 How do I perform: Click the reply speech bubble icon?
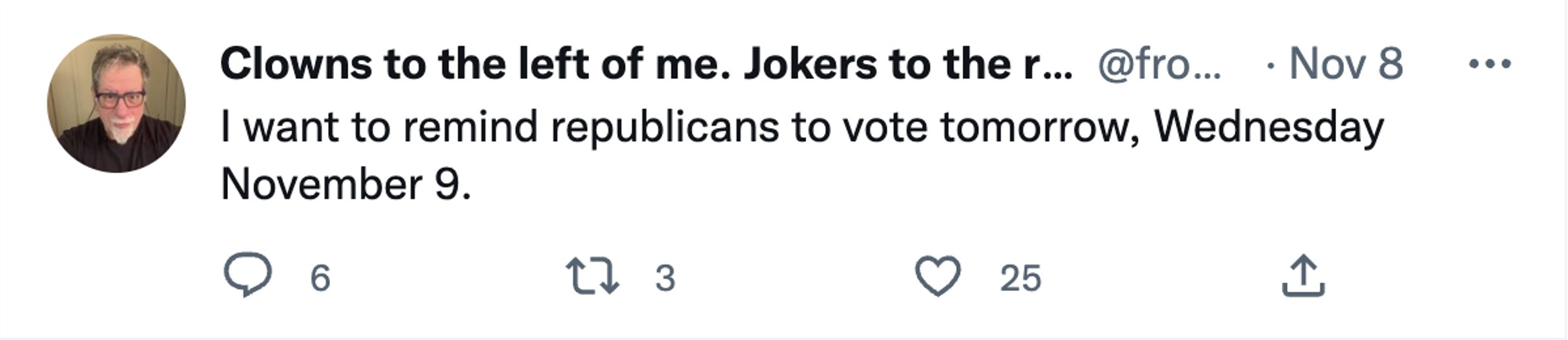tap(247, 275)
